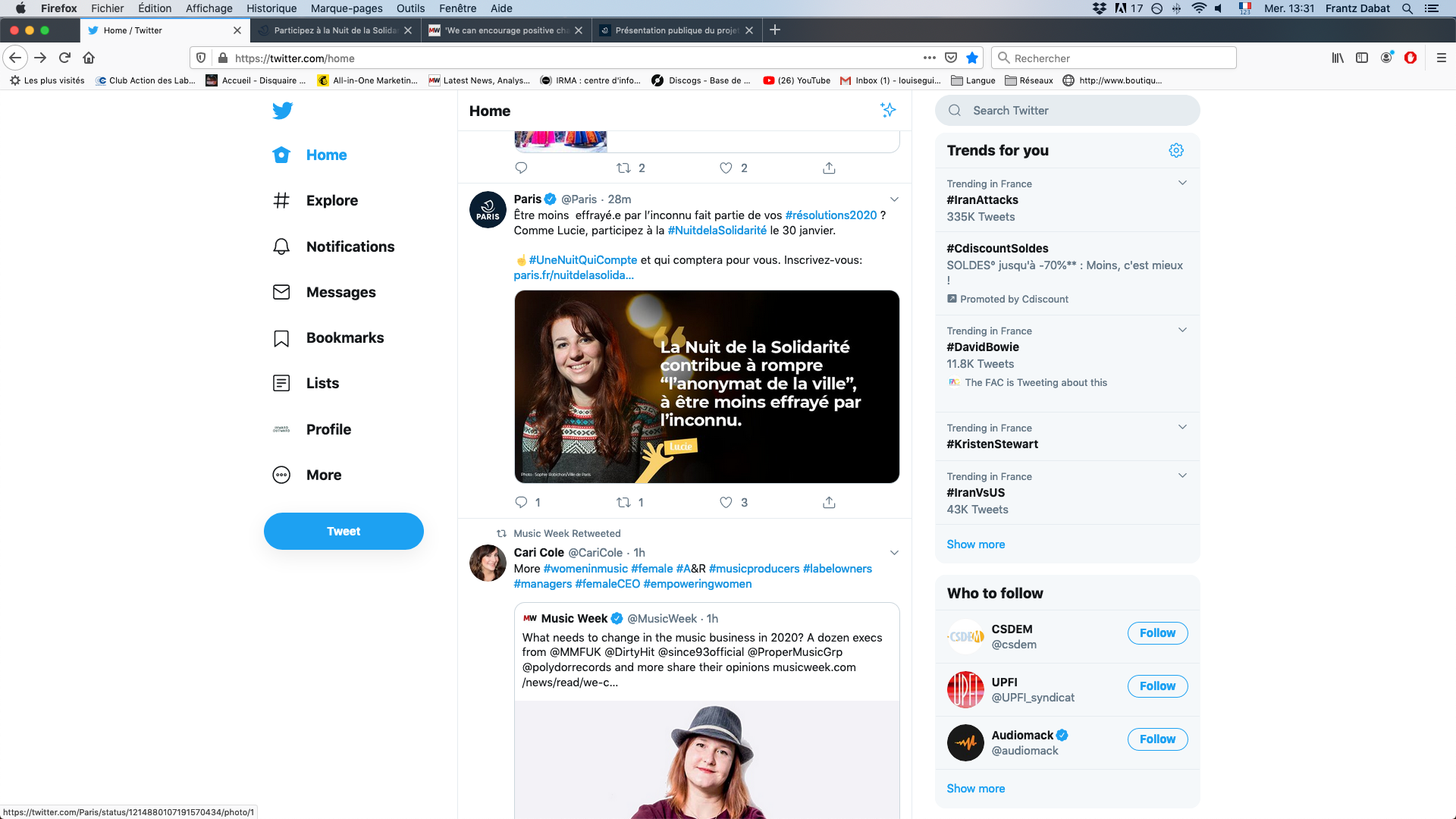Expand #IranAttacks trend options
The image size is (1456, 819).
[1182, 183]
